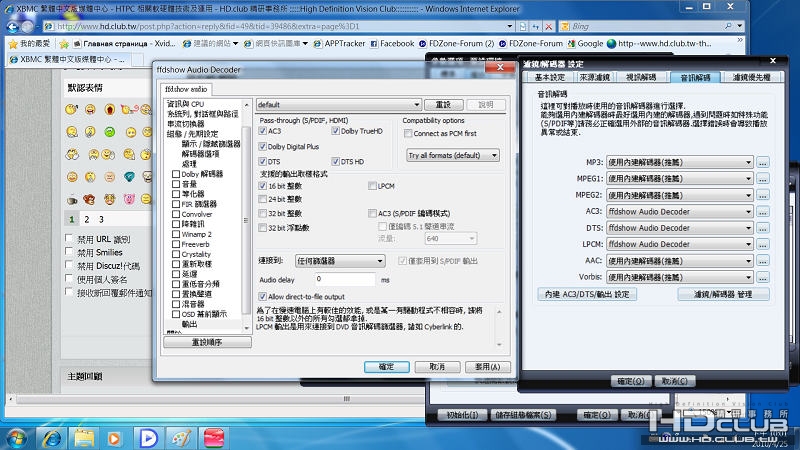Open the 連接到 filter dropdown
Screen dimensions: 800x450
pos(340,261)
